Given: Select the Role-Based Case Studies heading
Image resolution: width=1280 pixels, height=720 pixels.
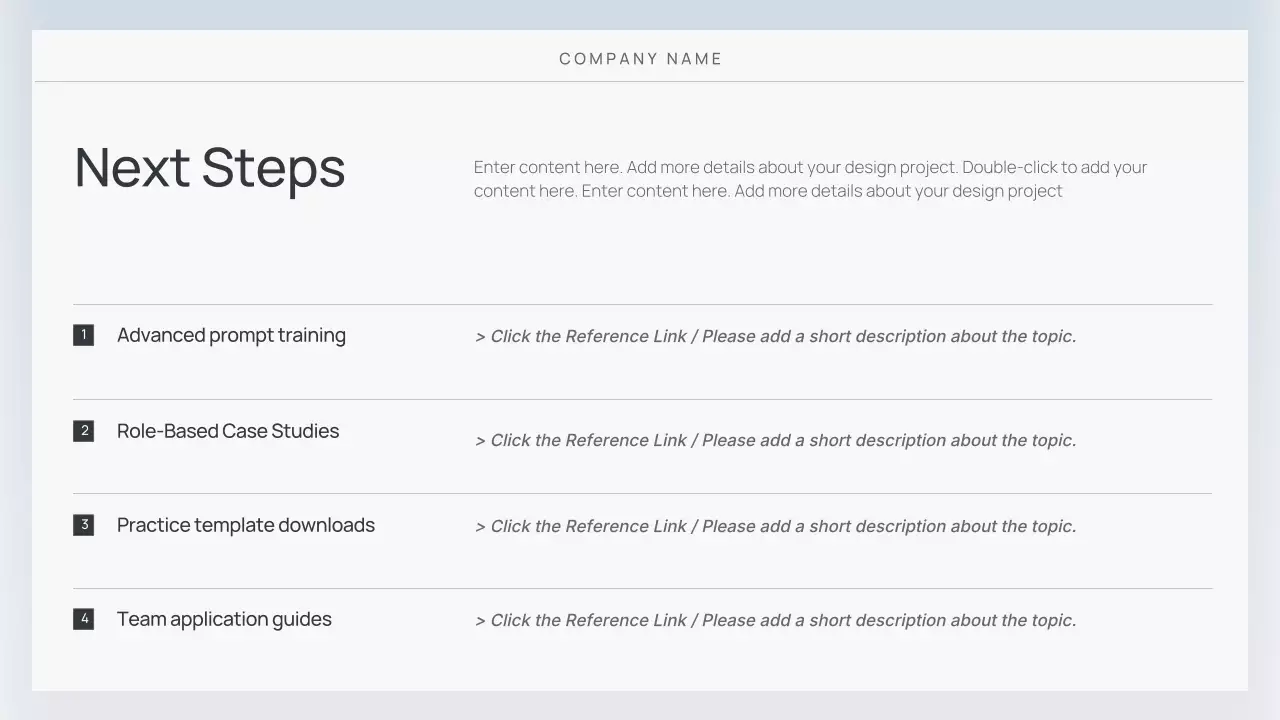Looking at the screenshot, I should pos(228,431).
